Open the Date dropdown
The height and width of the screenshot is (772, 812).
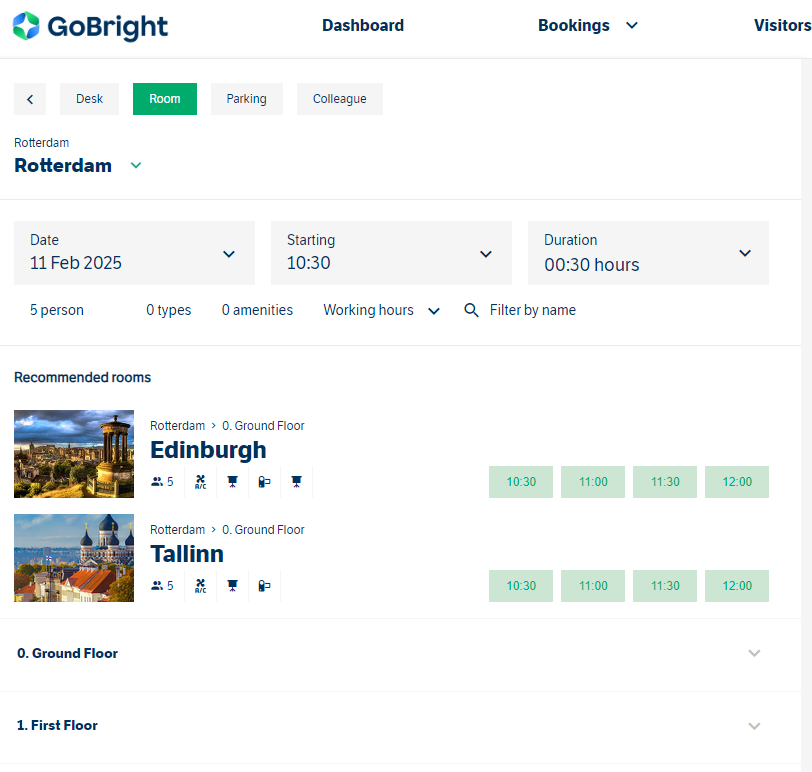[135, 253]
